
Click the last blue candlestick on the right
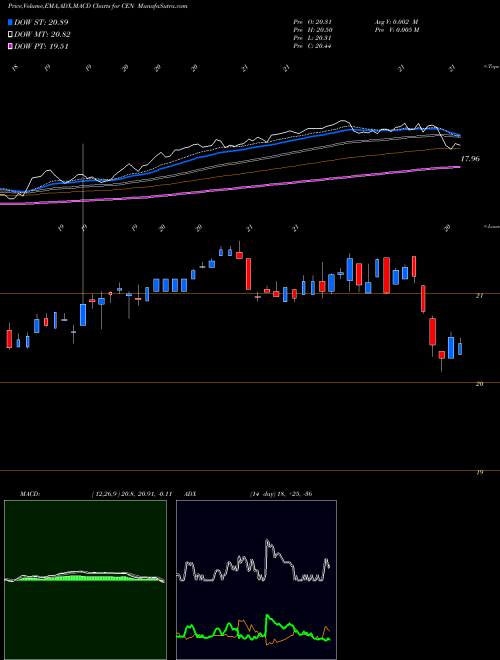(x=460, y=349)
